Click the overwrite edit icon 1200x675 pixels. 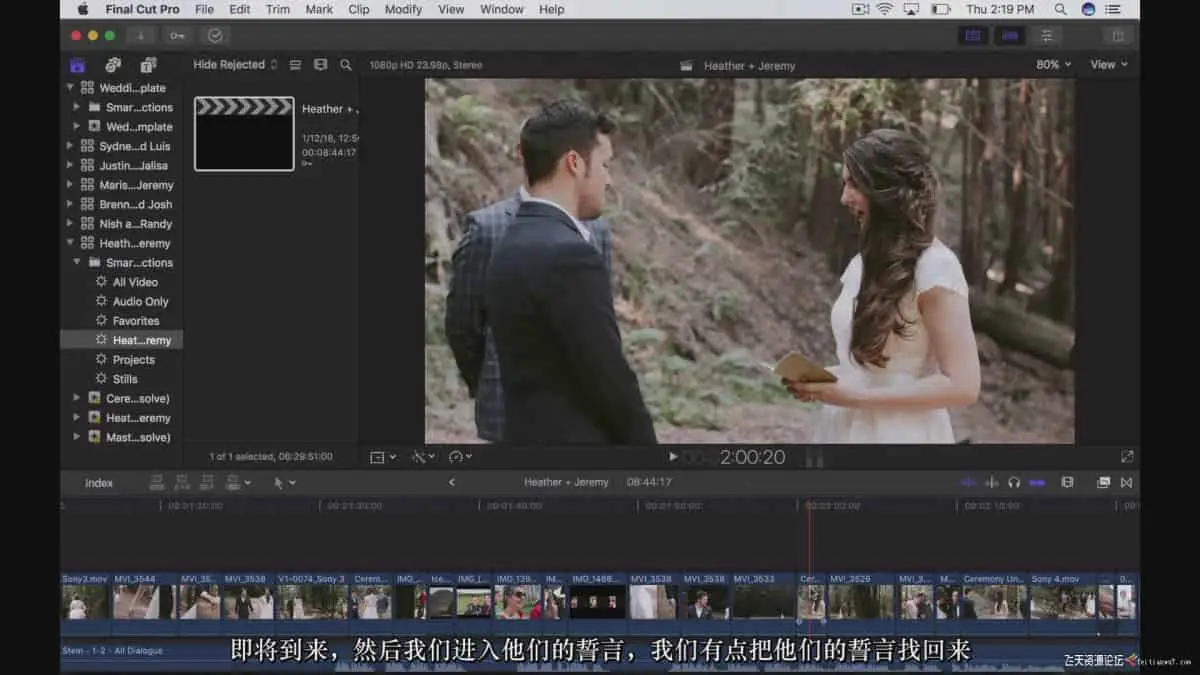pos(234,483)
